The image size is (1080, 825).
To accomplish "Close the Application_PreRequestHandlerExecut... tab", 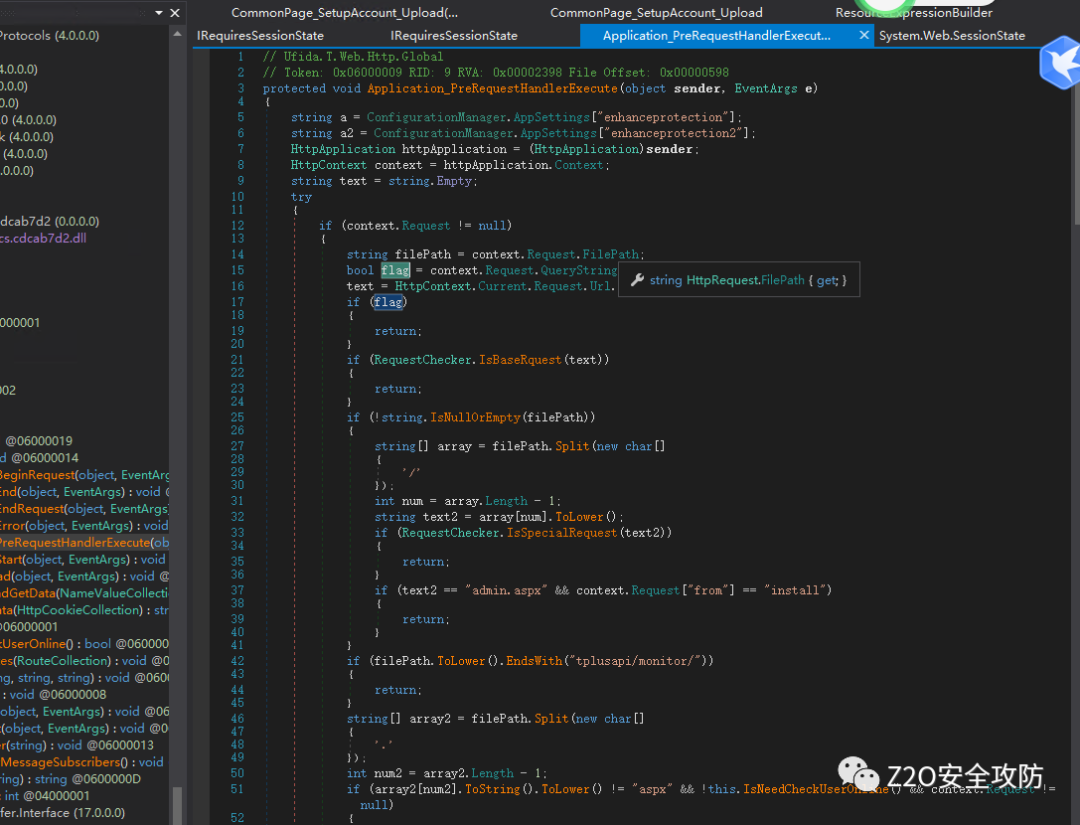I will point(864,35).
